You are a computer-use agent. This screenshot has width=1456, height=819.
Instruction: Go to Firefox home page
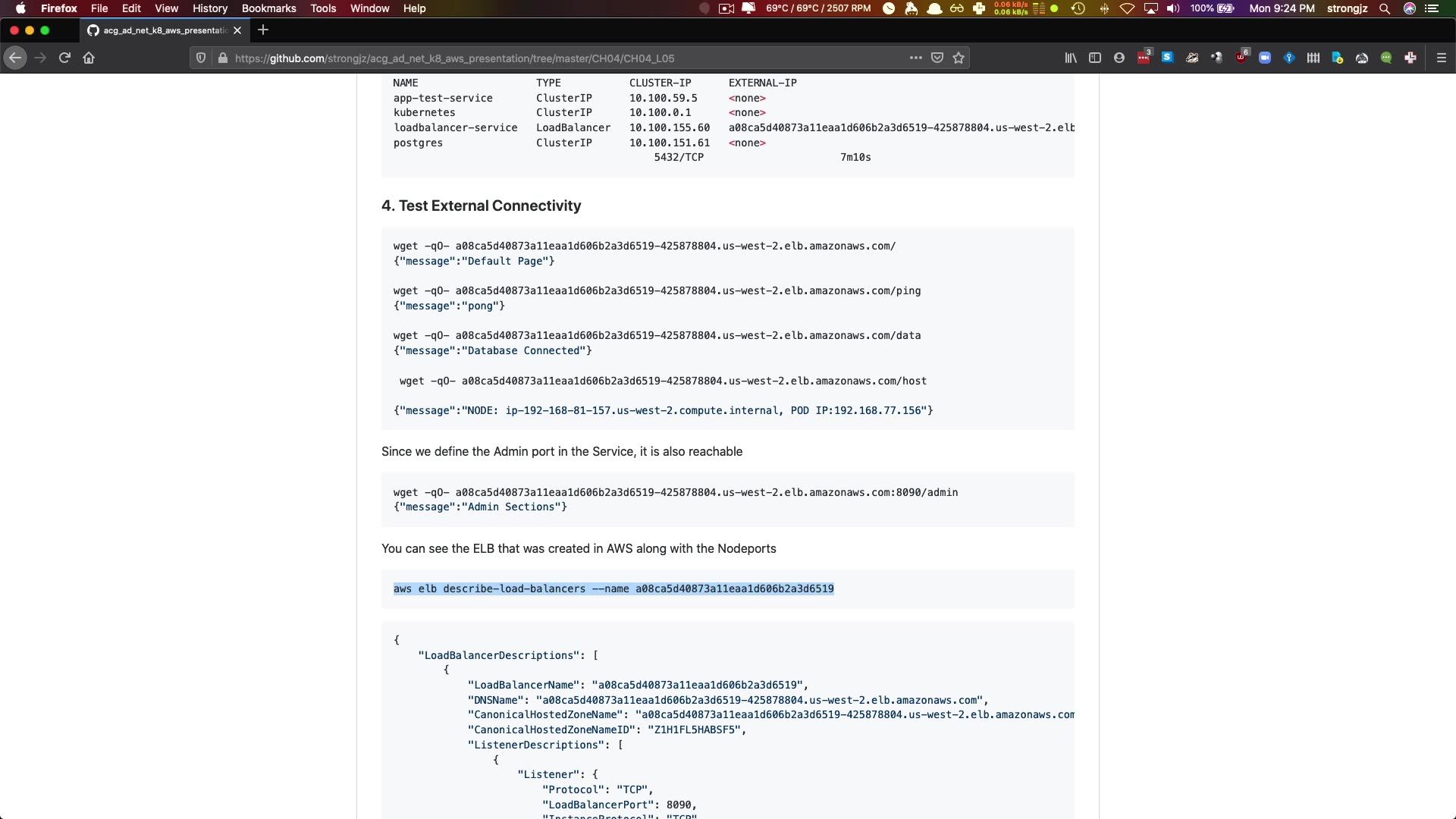[x=89, y=58]
